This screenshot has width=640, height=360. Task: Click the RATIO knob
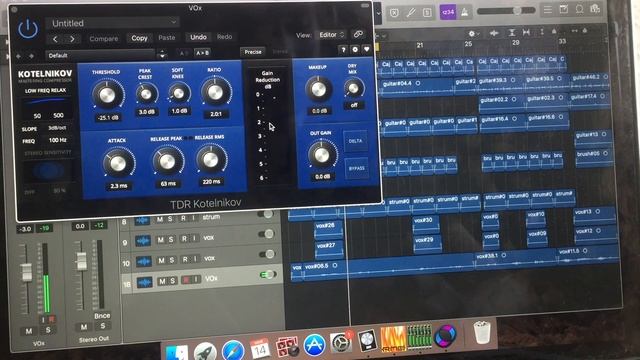215,92
